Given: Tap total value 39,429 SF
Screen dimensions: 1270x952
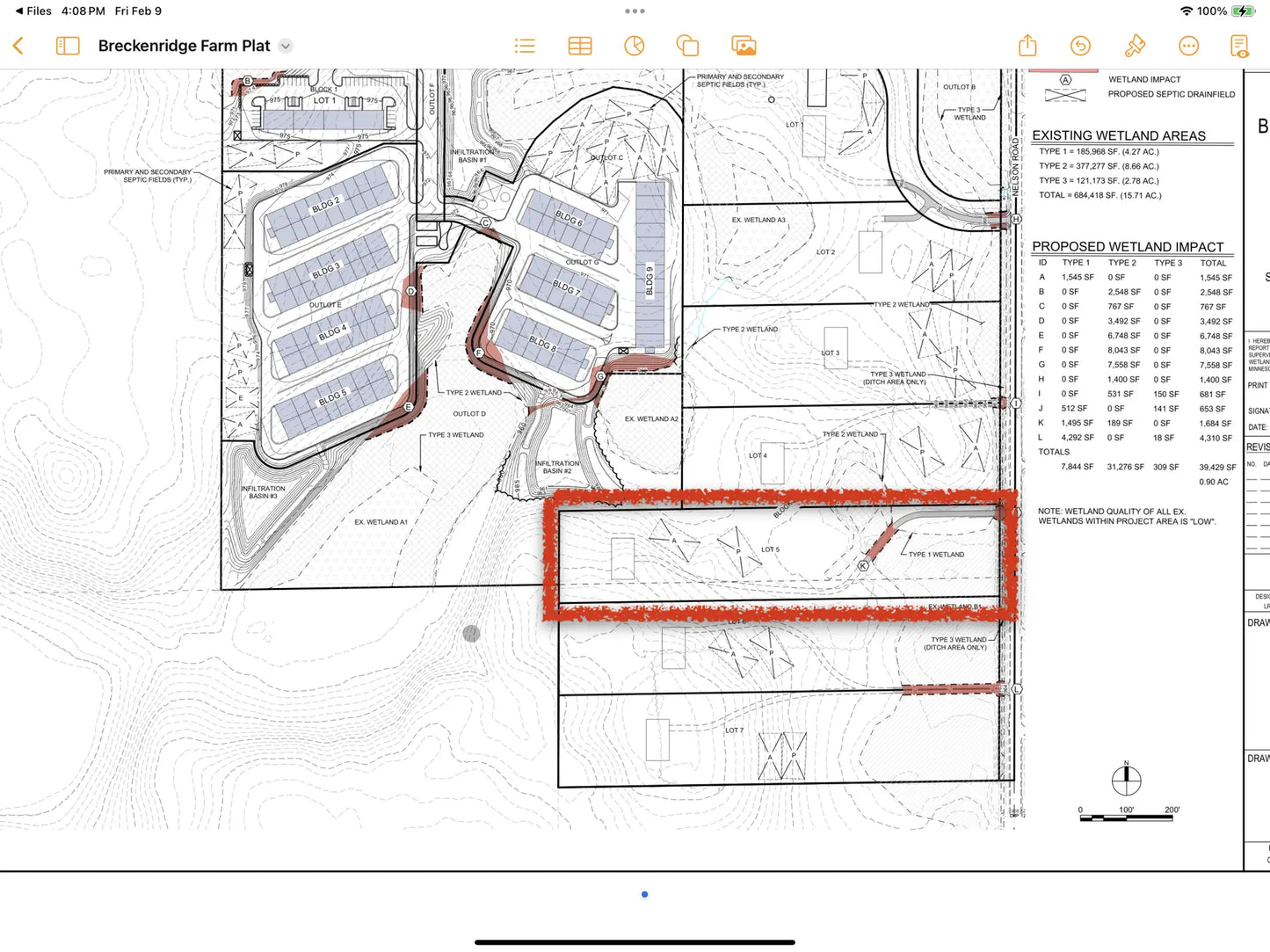Looking at the screenshot, I should click(1217, 468).
